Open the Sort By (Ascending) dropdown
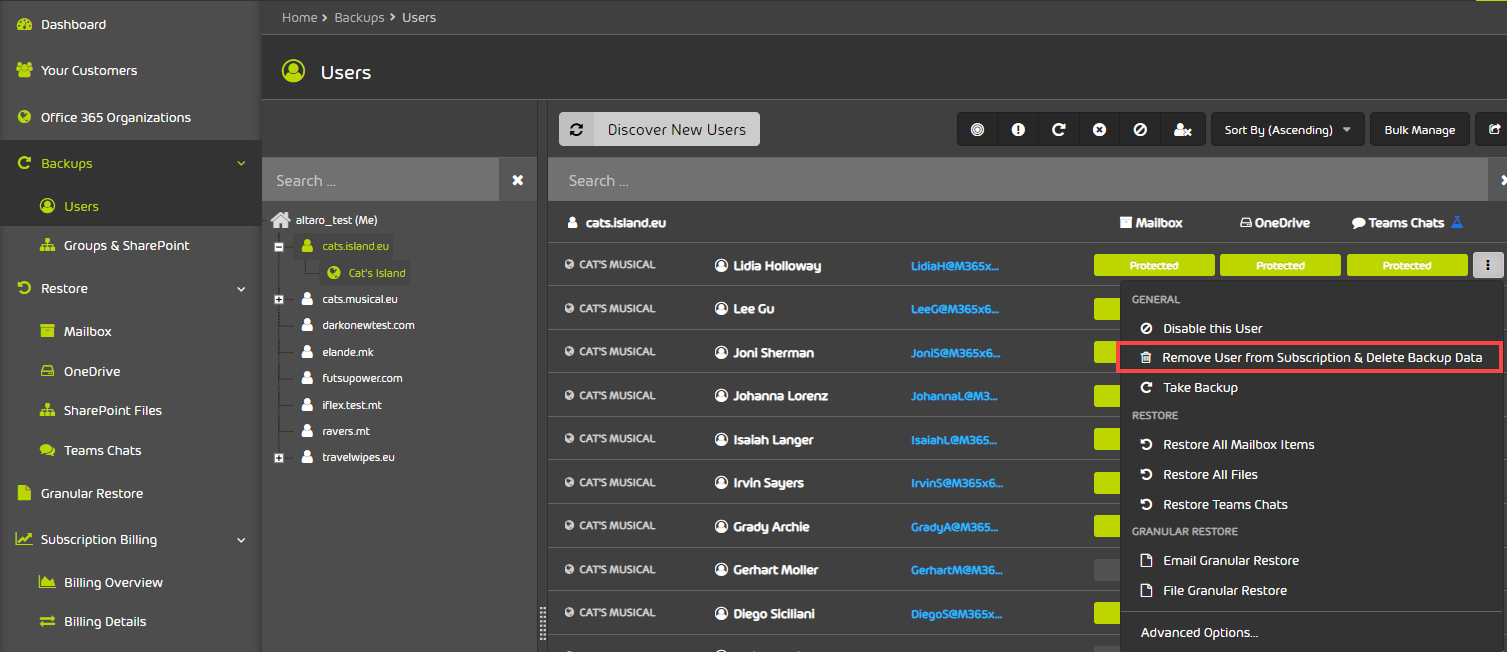Screen dimensions: 1507x652 1287,129
